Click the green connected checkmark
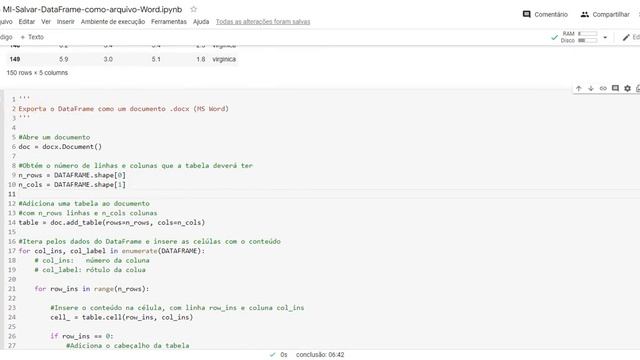 [554, 38]
